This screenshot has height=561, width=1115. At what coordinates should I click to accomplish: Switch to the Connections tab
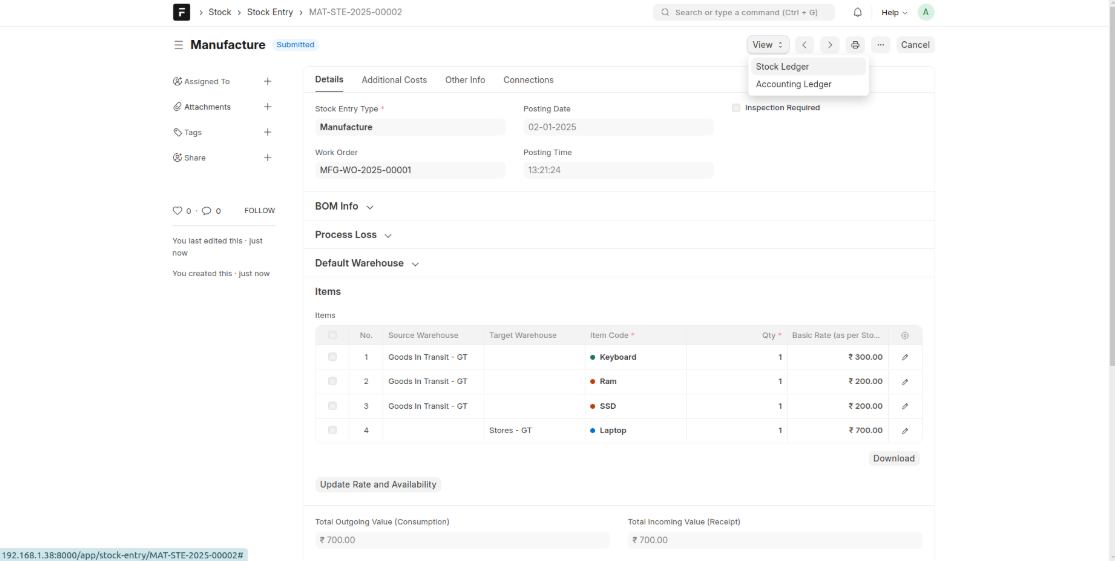528,80
